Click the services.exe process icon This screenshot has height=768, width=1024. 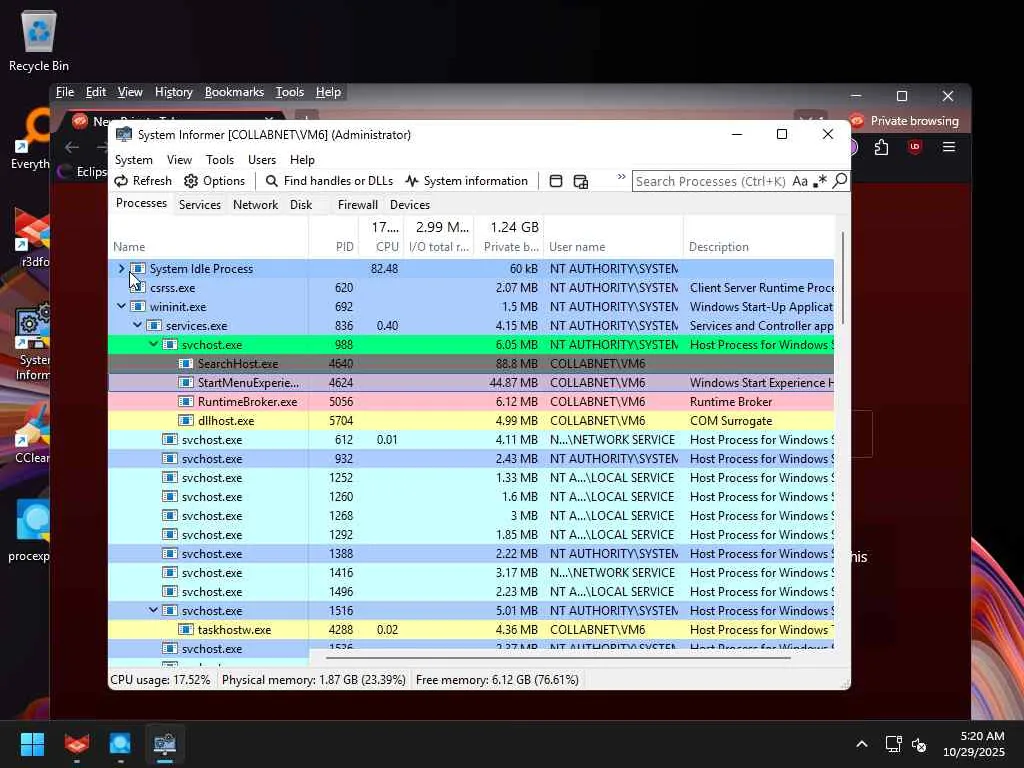coord(153,325)
